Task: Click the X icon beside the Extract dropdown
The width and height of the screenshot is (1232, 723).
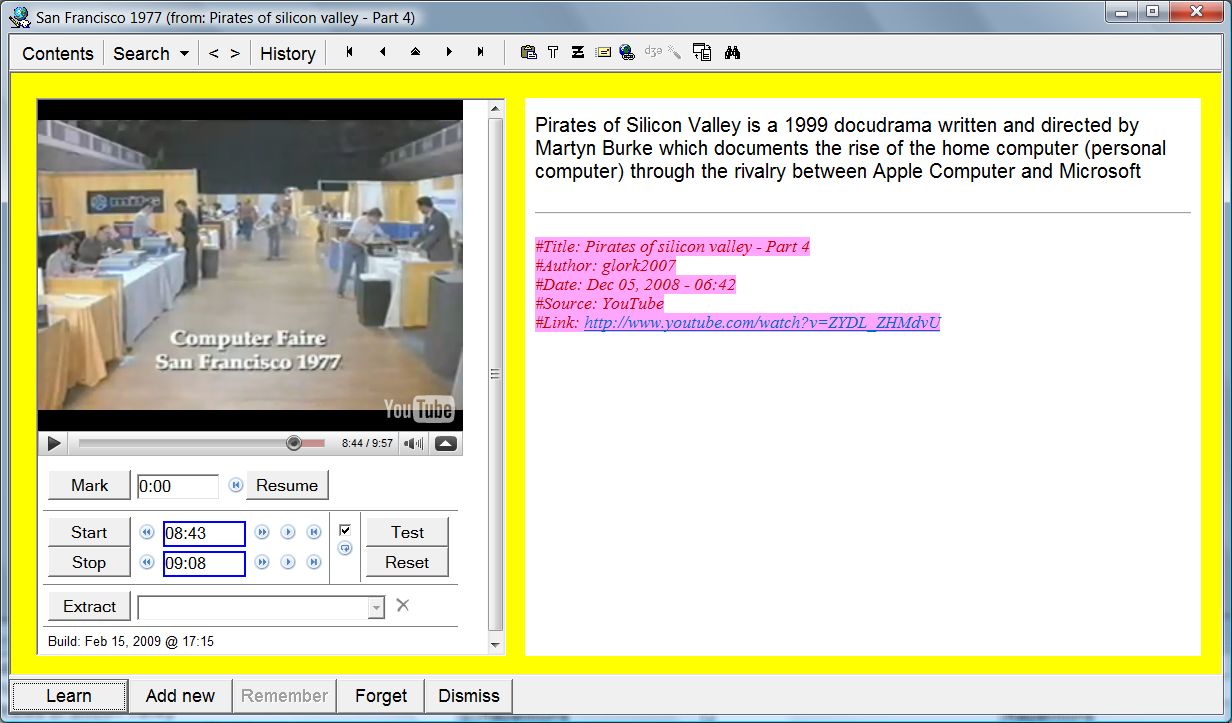Action: click(403, 605)
